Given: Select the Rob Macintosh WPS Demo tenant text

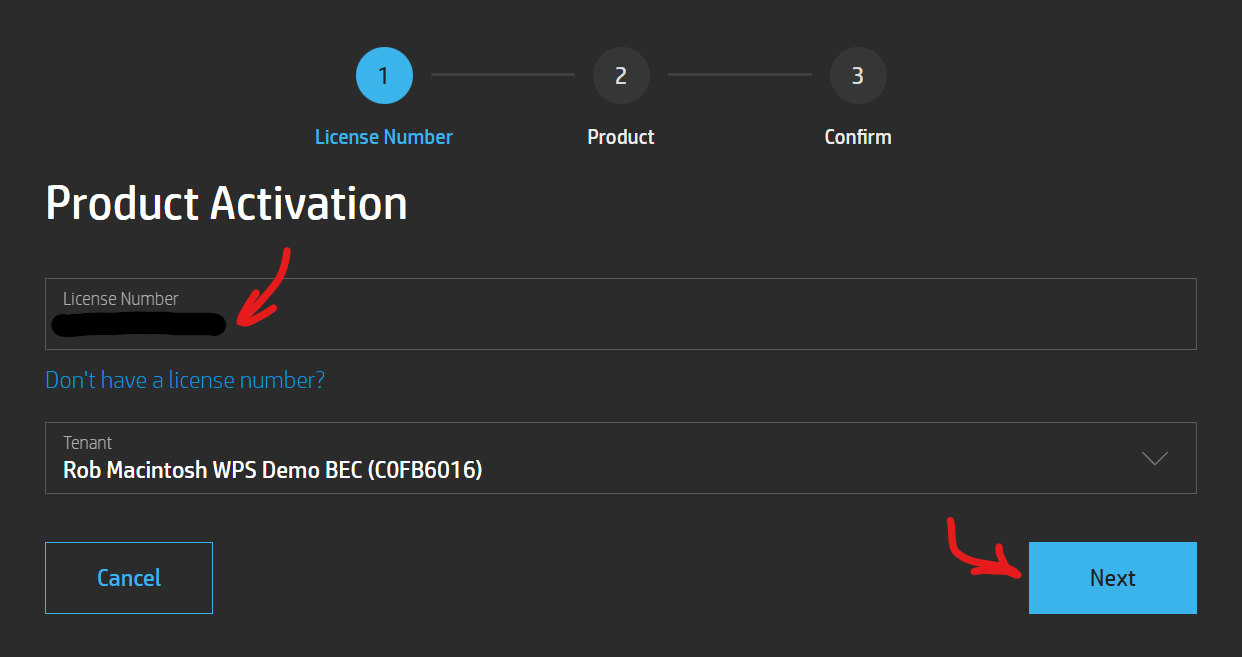Looking at the screenshot, I should (x=272, y=469).
